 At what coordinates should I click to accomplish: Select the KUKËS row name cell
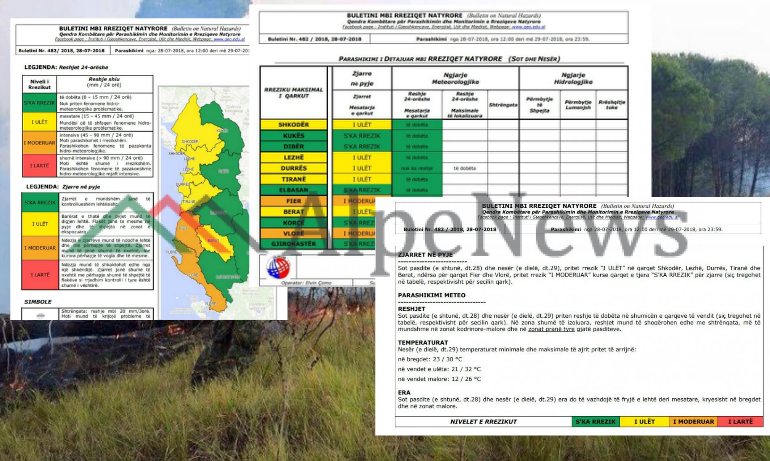coord(294,136)
